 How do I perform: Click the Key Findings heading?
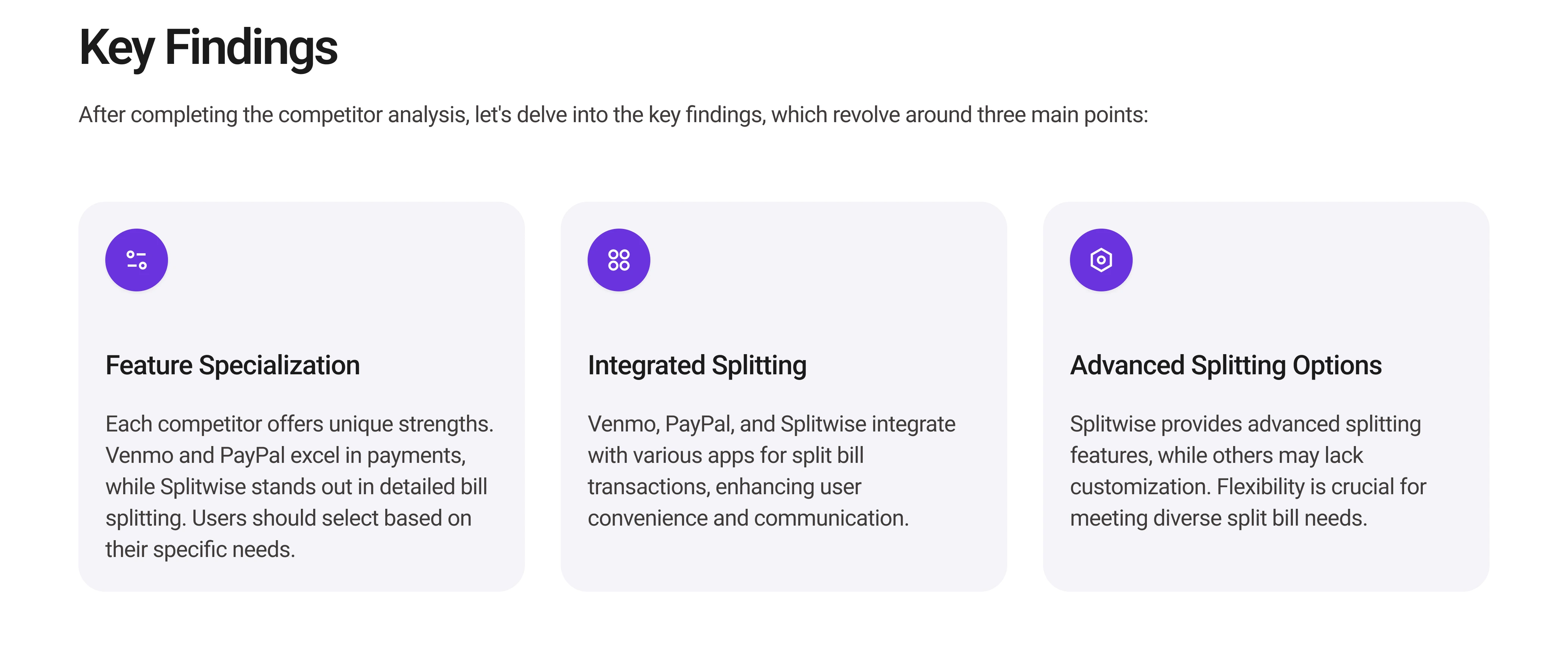click(208, 47)
